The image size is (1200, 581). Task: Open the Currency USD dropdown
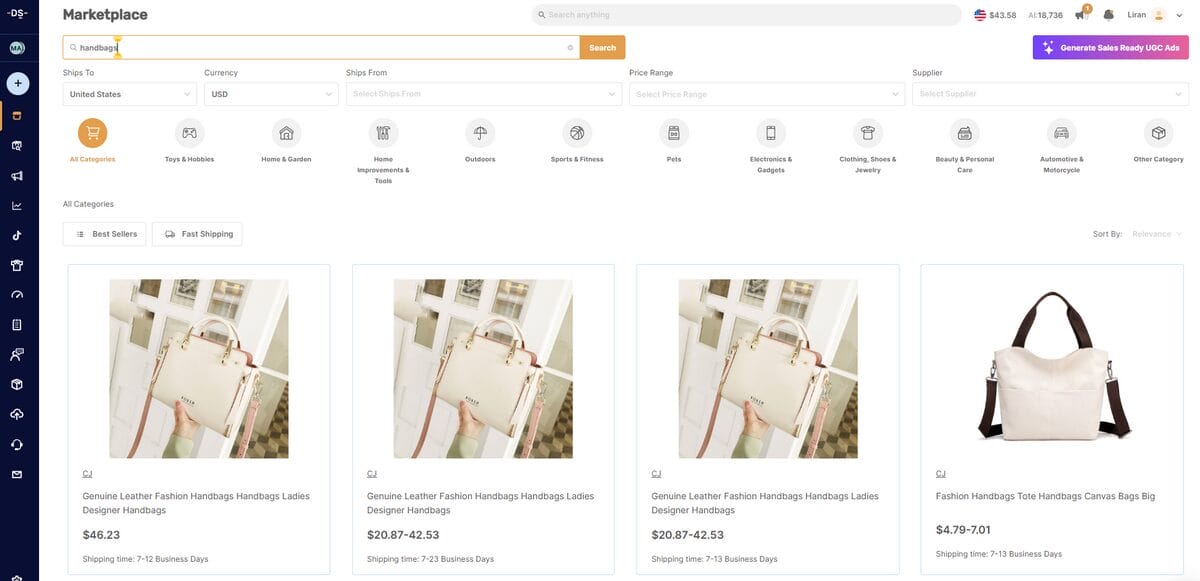[272, 94]
